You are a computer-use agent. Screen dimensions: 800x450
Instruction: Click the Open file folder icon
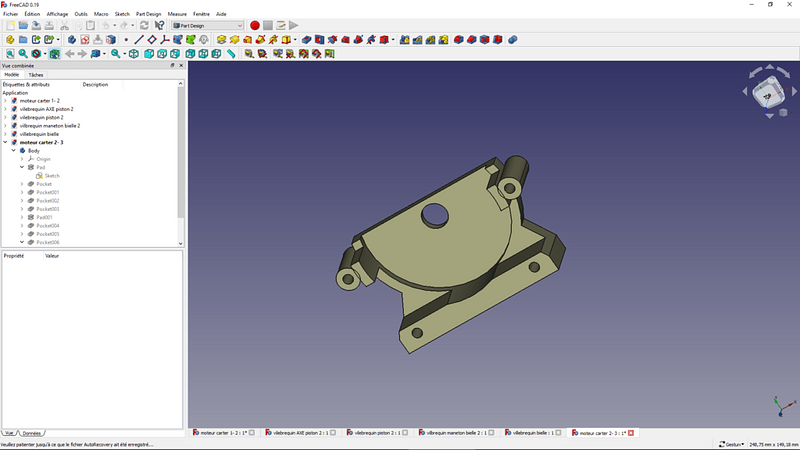[23, 26]
